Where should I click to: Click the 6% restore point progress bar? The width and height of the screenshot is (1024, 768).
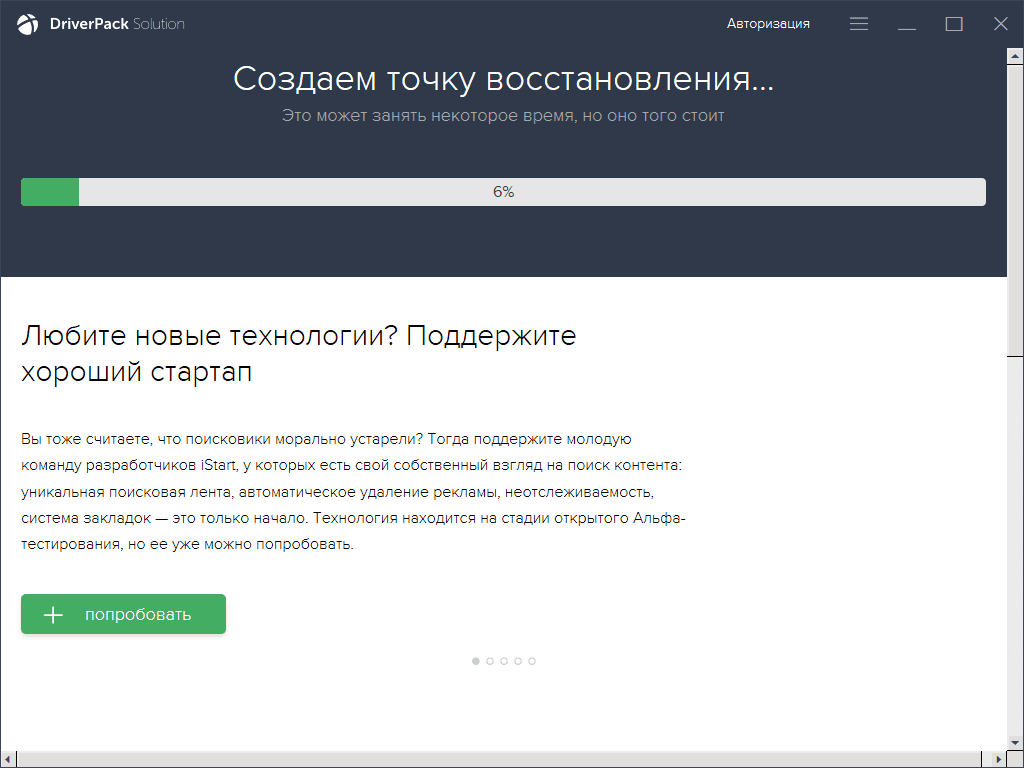[x=503, y=192]
